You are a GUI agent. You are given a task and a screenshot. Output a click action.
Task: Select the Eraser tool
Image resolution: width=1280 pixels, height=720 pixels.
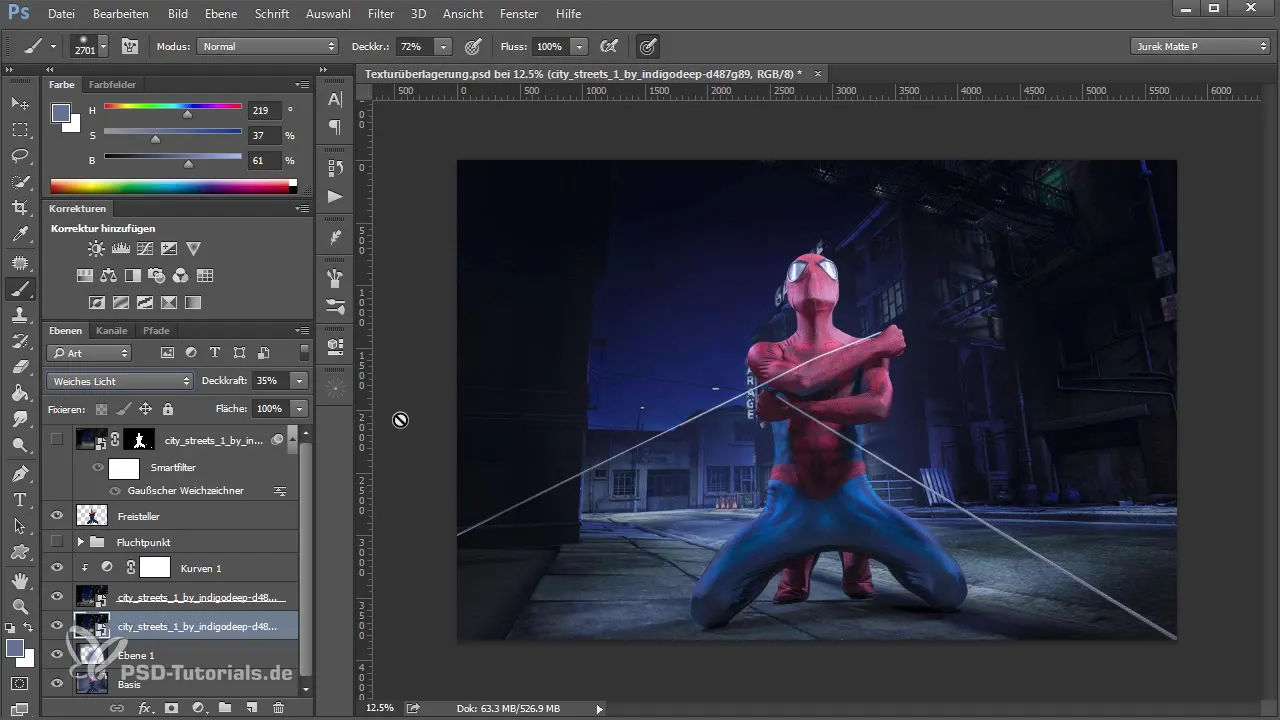point(20,367)
